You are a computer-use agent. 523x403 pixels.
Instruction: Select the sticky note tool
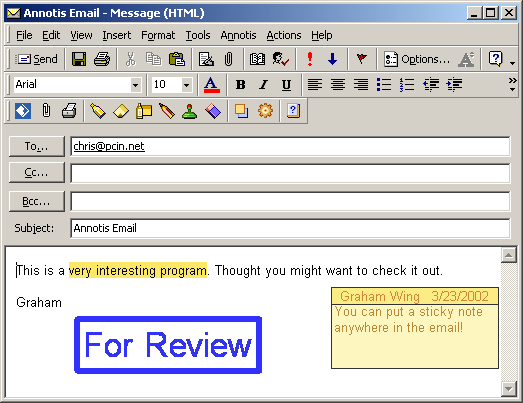click(121, 111)
